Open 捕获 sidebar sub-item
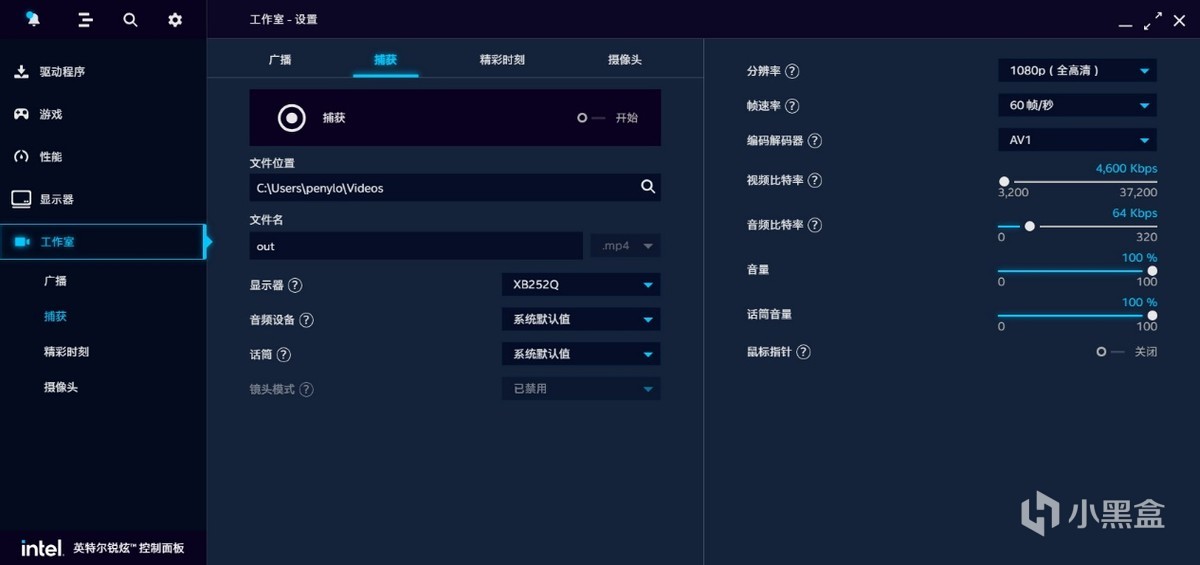 [x=55, y=316]
